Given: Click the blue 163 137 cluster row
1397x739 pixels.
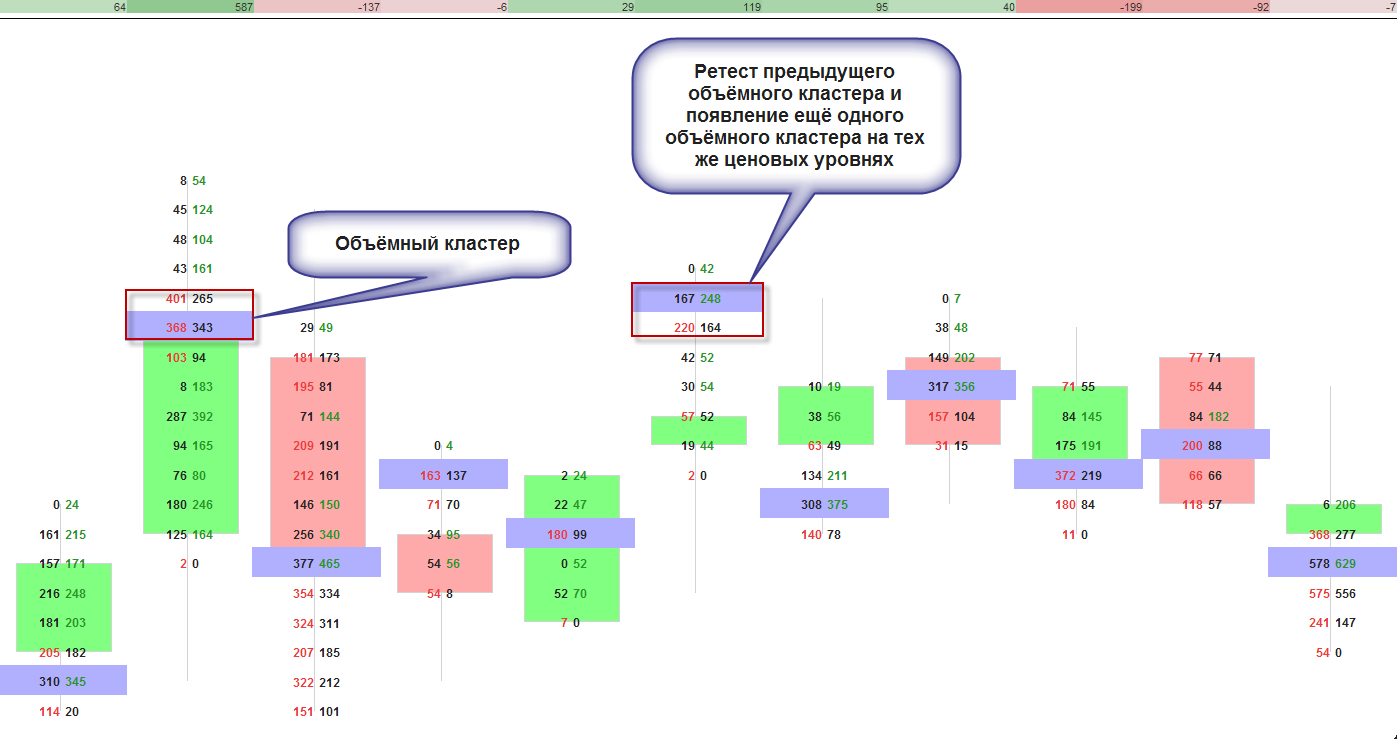Looking at the screenshot, I should coord(443,475).
